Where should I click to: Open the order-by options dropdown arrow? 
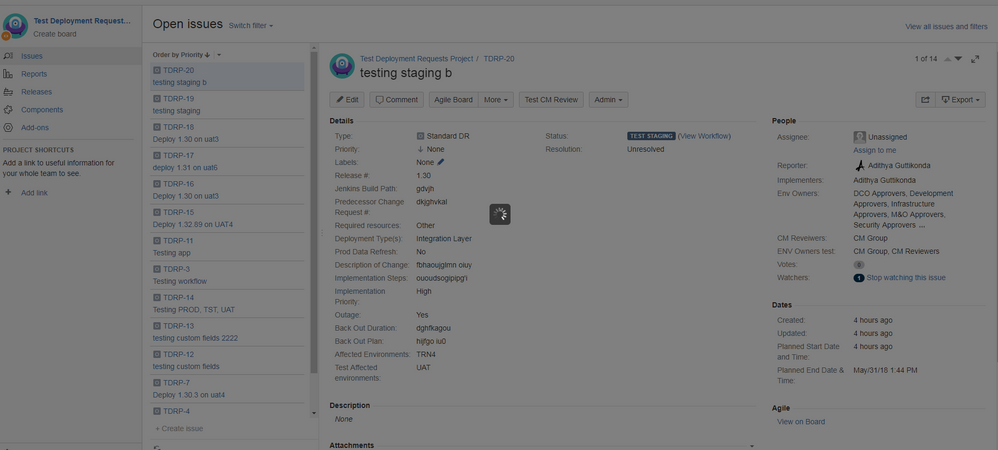[219, 55]
